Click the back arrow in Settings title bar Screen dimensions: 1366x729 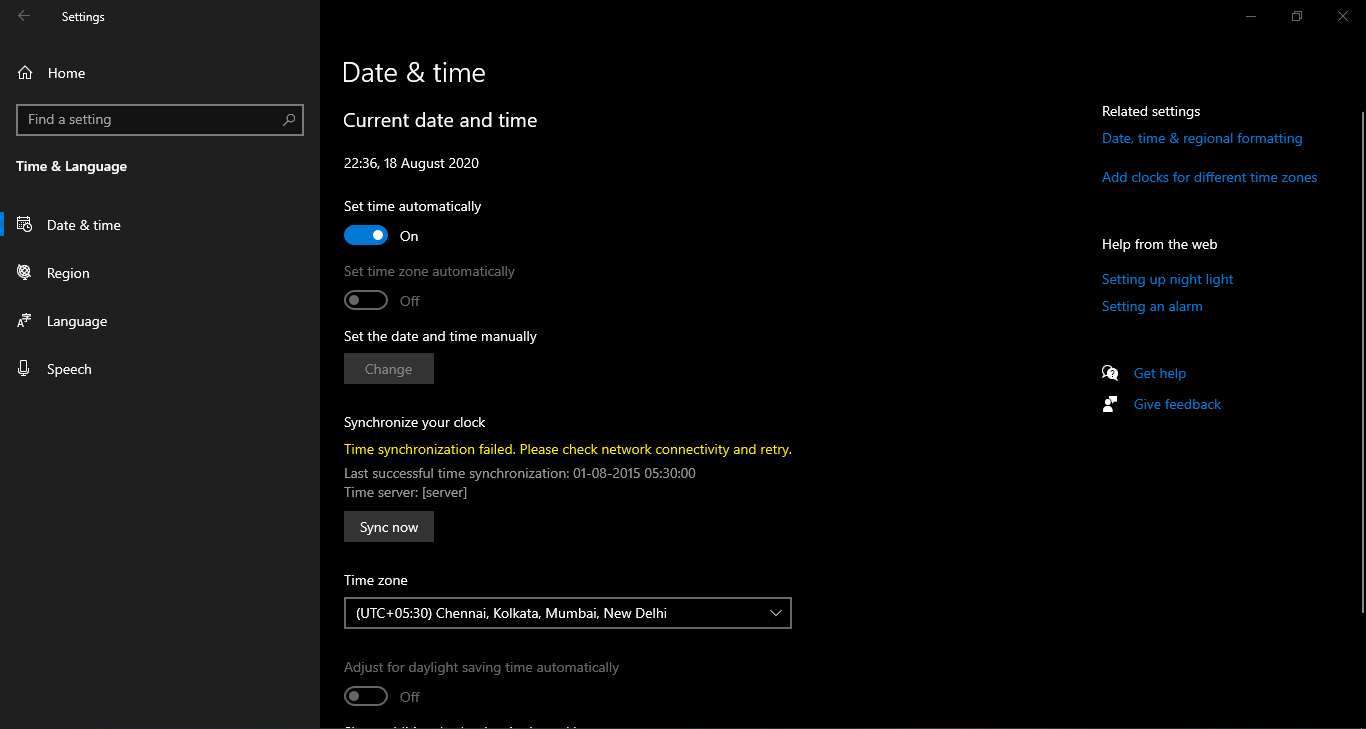pos(24,16)
